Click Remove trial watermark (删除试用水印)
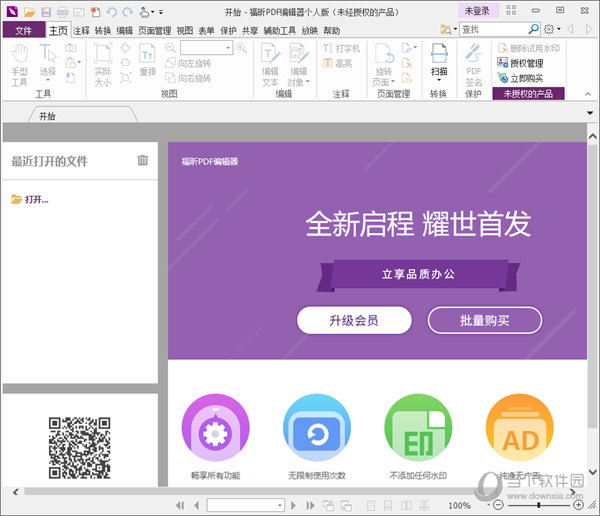This screenshot has height=516, width=600. [528, 48]
